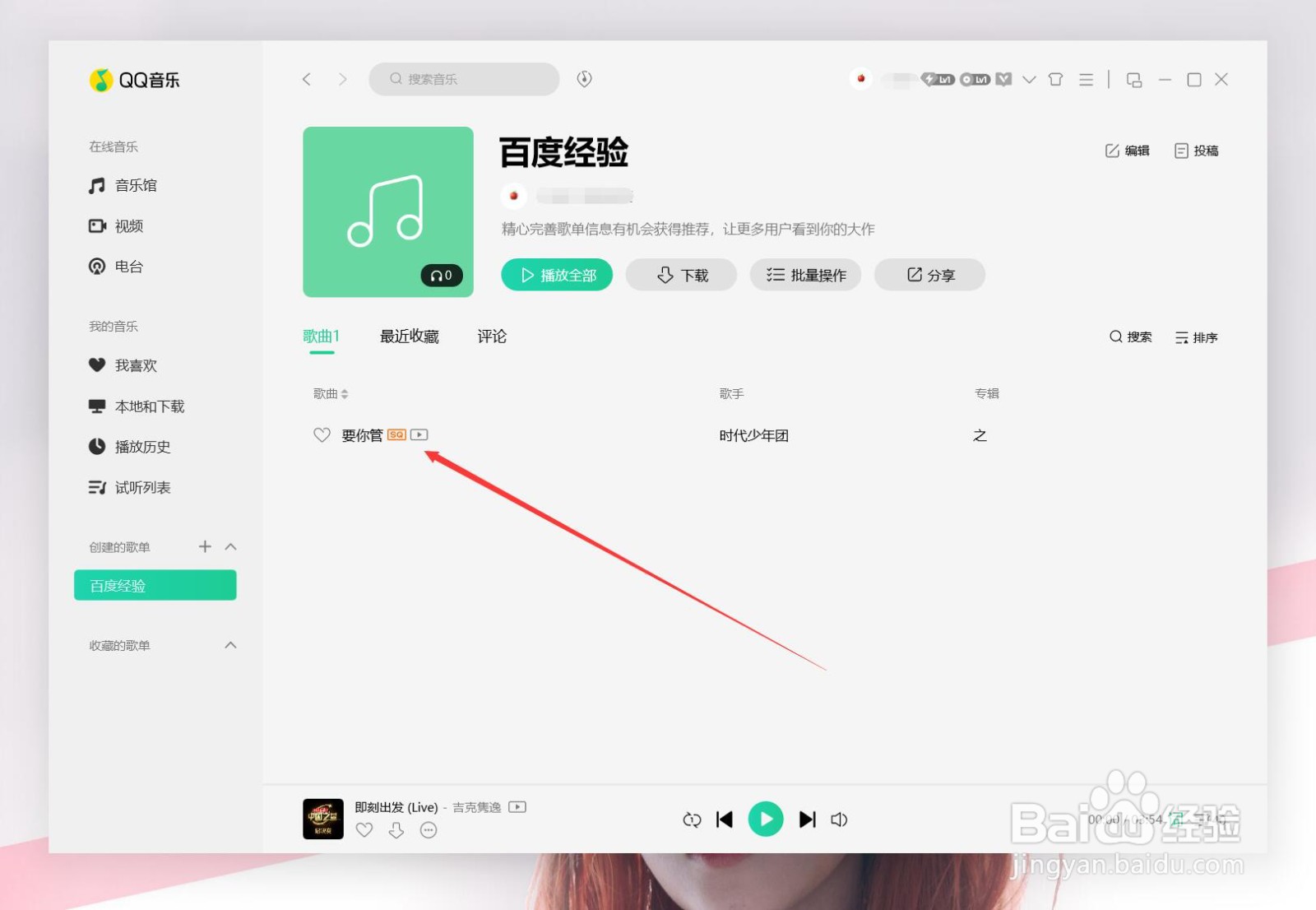
Task: Click the 下载 button
Action: pos(682,275)
